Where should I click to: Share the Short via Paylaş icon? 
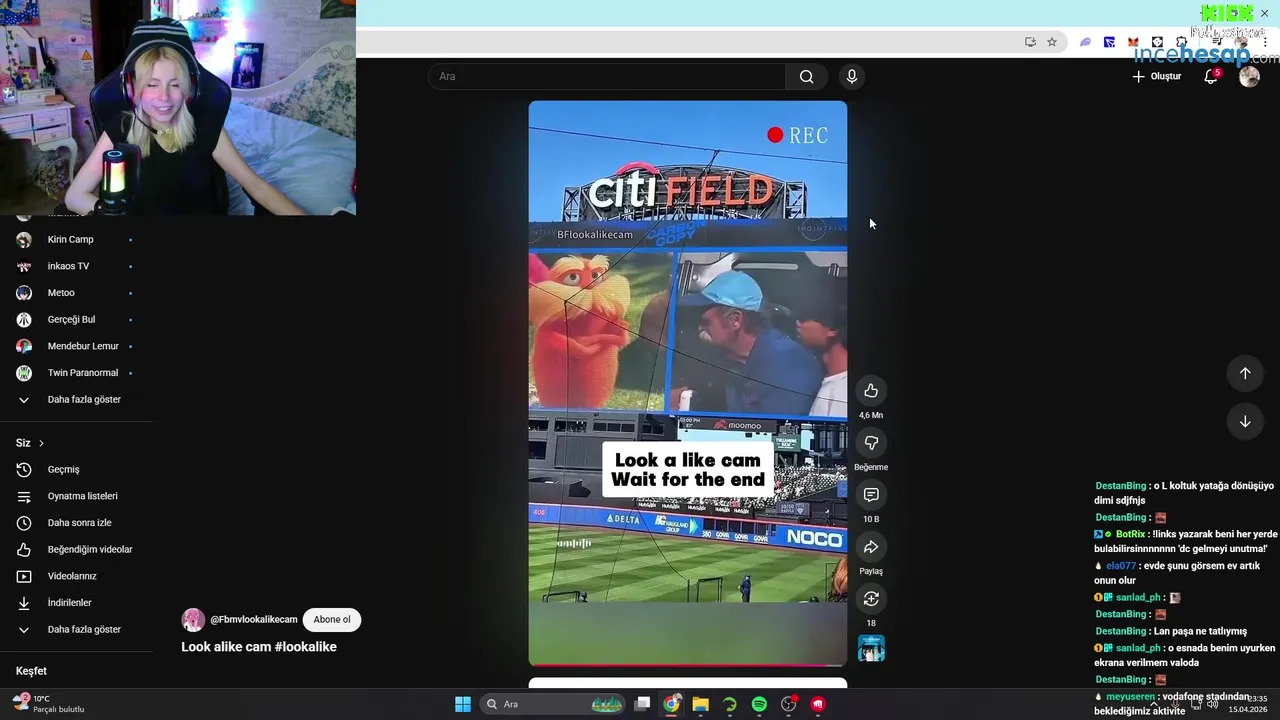871,547
